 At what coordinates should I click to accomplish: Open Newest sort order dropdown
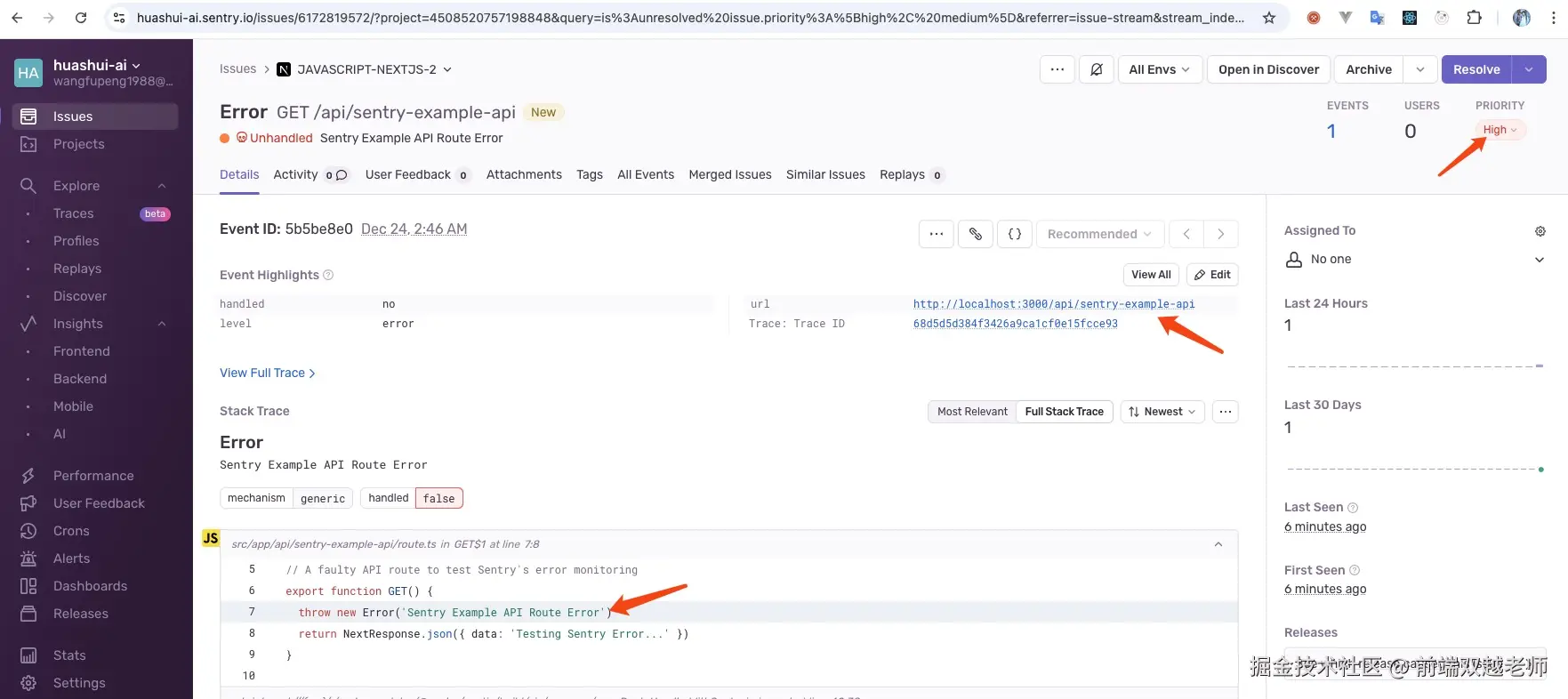pyautogui.click(x=1162, y=412)
